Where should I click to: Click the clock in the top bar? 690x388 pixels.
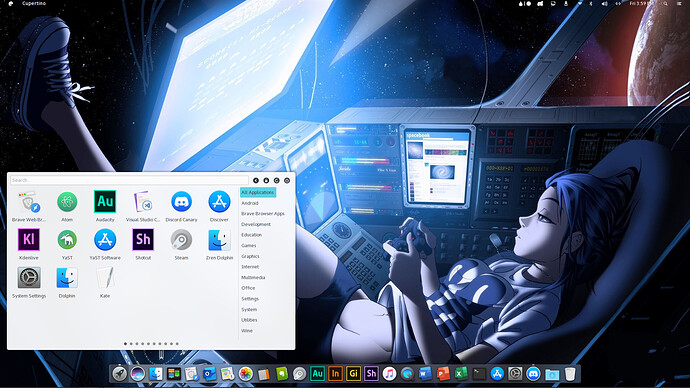pyautogui.click(x=641, y=4)
